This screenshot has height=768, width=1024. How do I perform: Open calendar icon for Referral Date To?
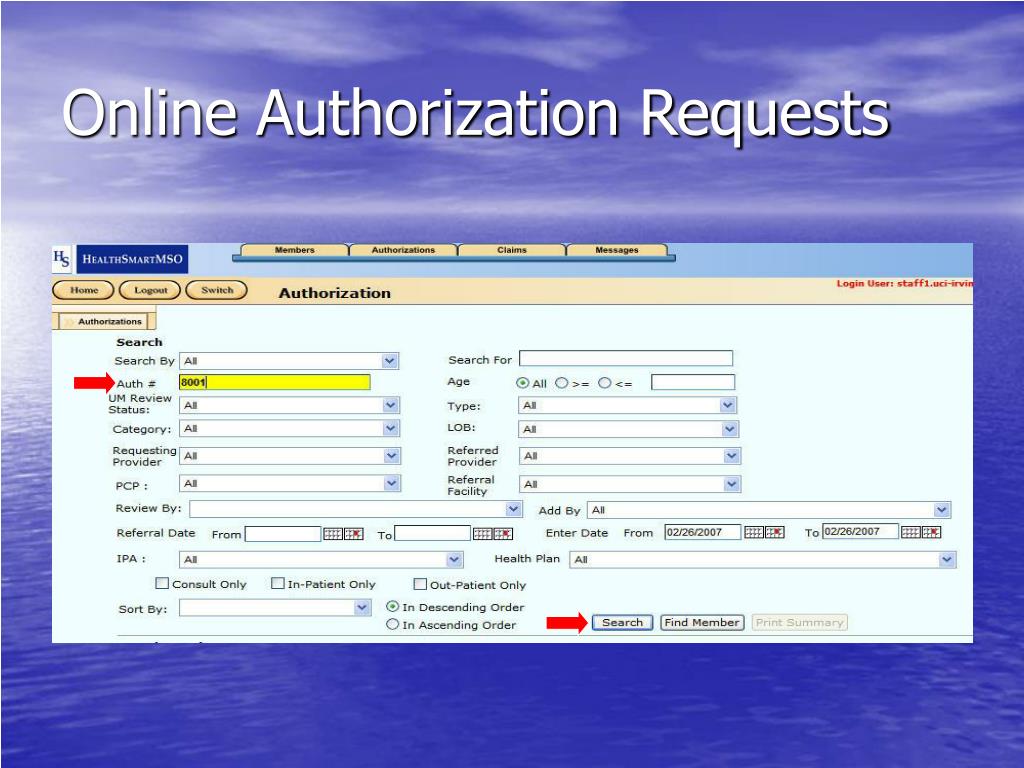pos(483,534)
